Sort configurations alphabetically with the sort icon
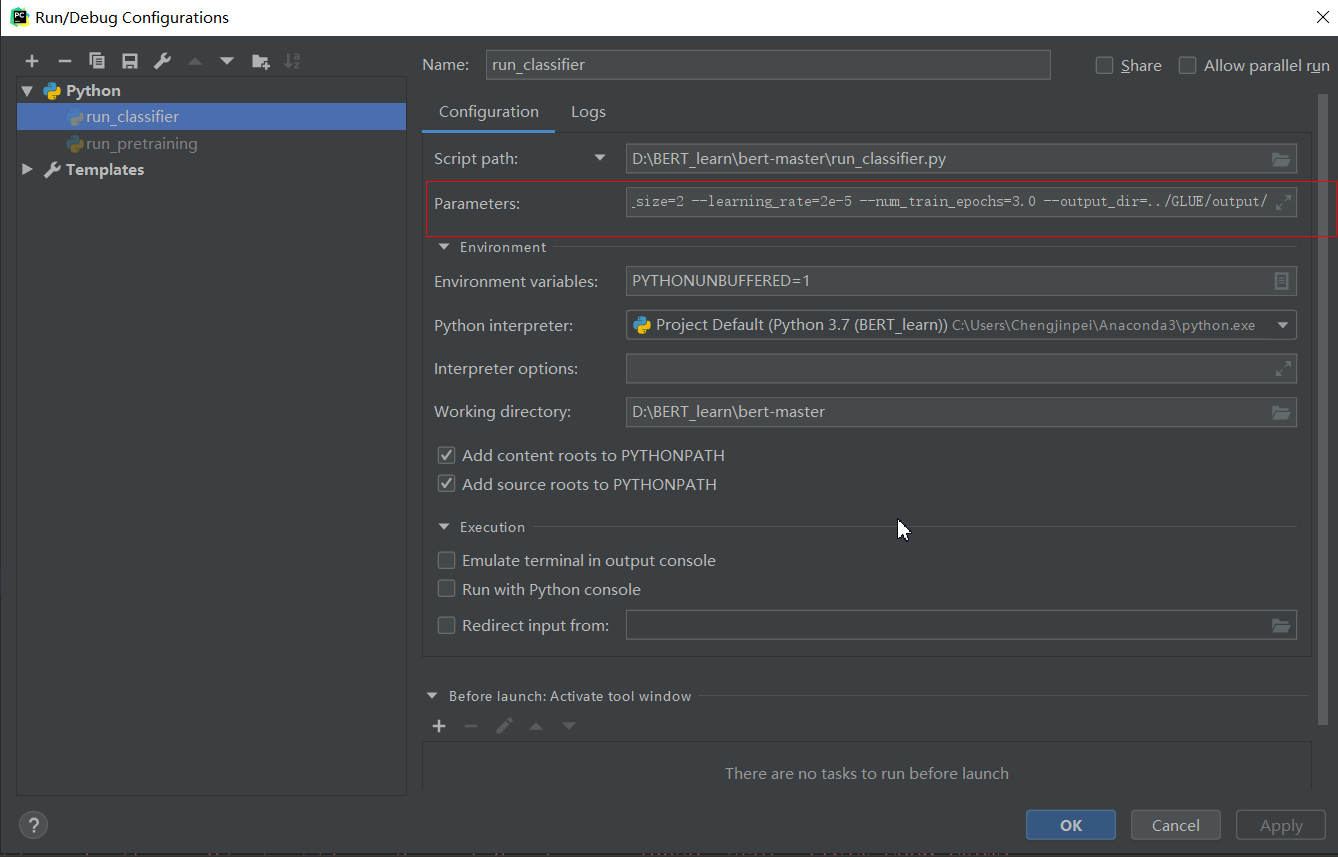This screenshot has height=857, width=1338. click(292, 60)
